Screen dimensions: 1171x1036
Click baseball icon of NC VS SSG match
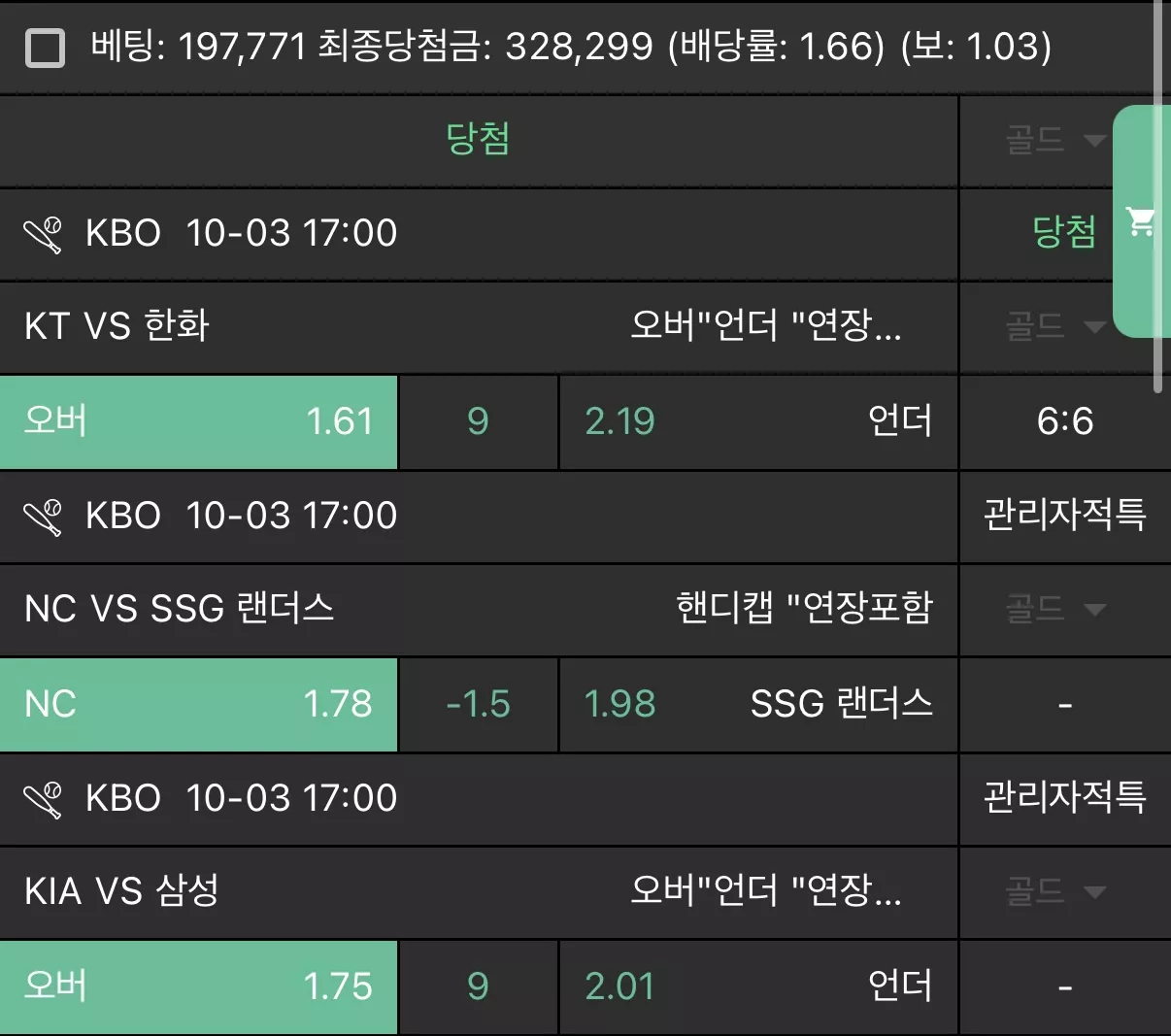tap(43, 517)
